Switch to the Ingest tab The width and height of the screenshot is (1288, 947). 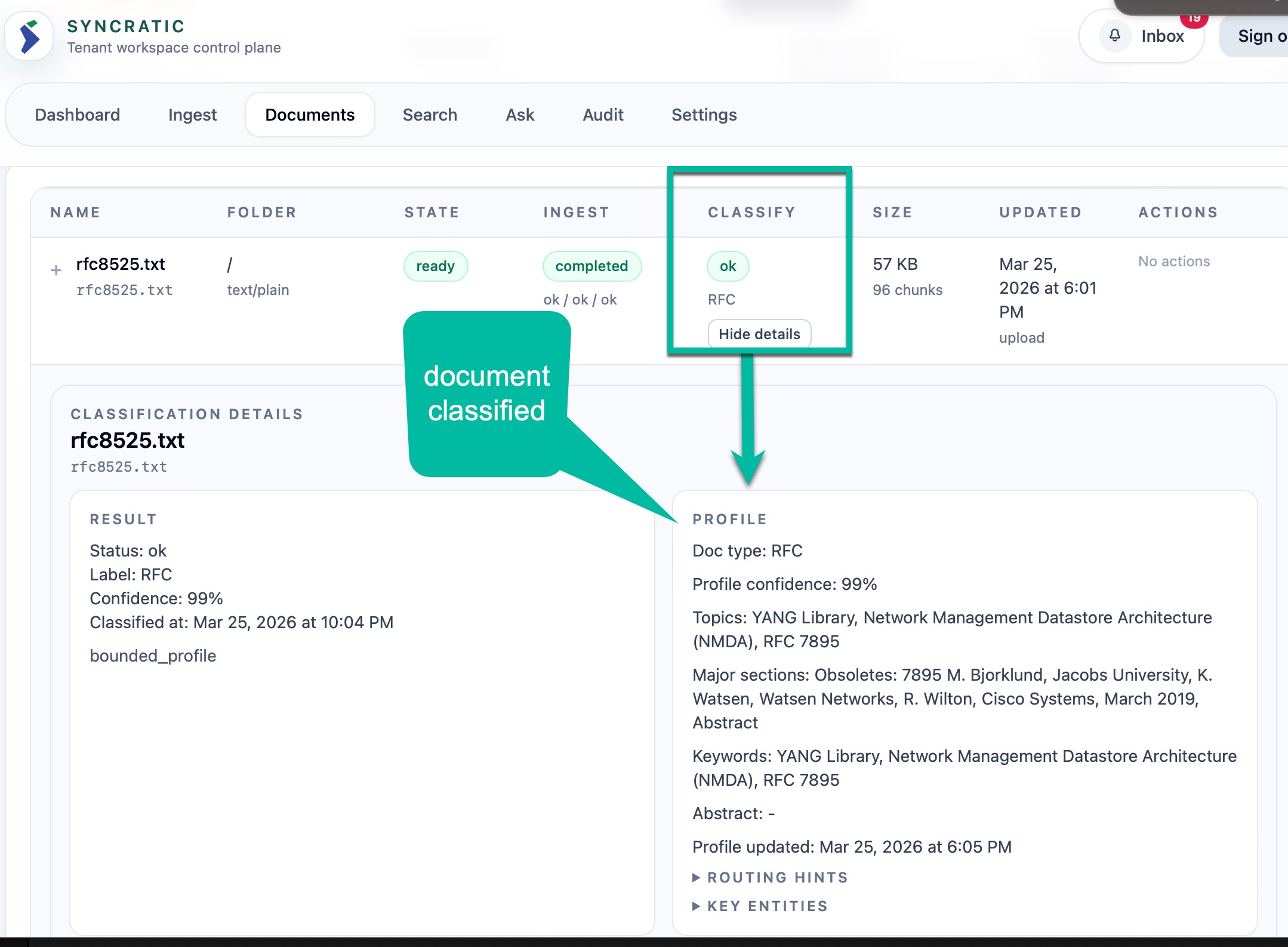click(192, 115)
